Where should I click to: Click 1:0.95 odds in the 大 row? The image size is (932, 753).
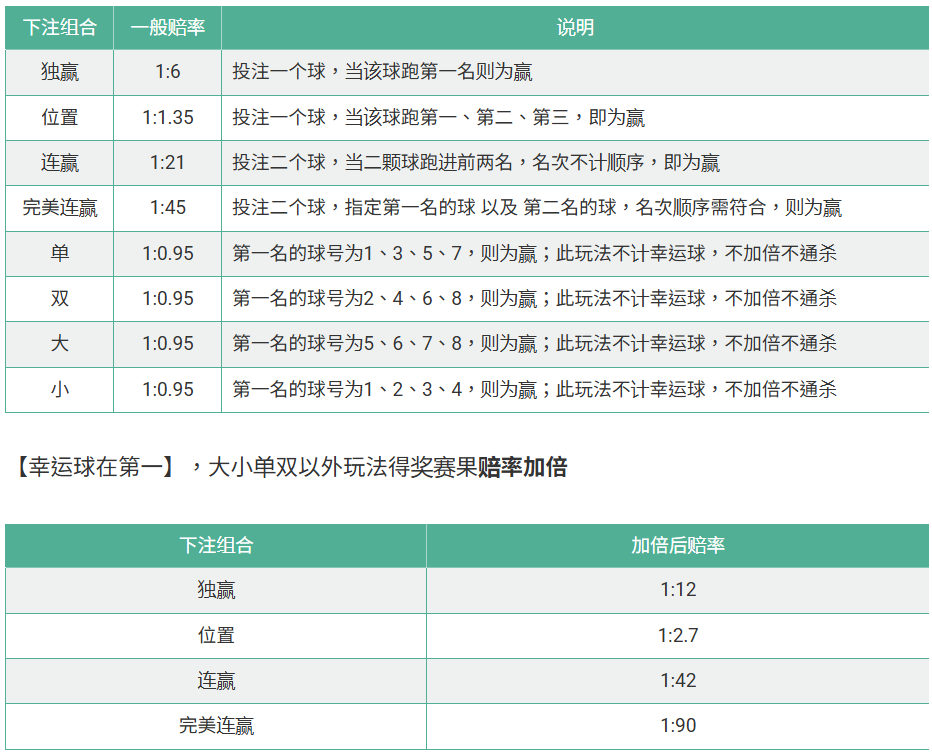[168, 344]
